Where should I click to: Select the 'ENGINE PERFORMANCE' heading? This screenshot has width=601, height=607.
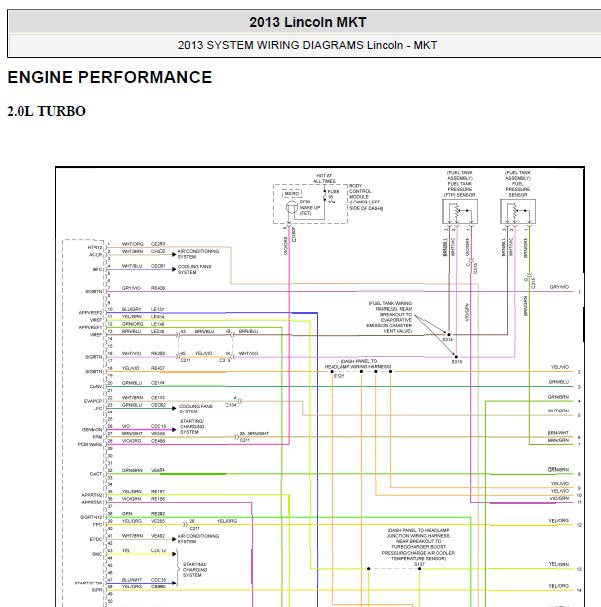(x=110, y=77)
